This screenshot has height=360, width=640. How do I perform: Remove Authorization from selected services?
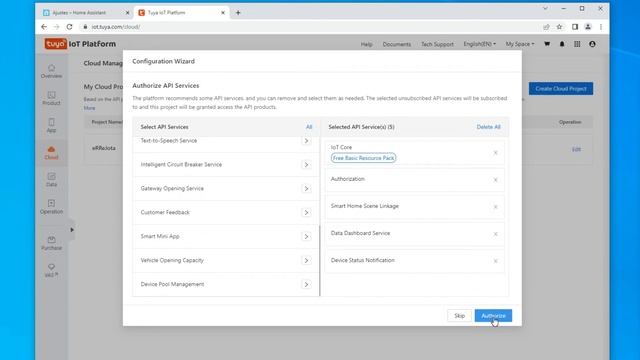[496, 180]
